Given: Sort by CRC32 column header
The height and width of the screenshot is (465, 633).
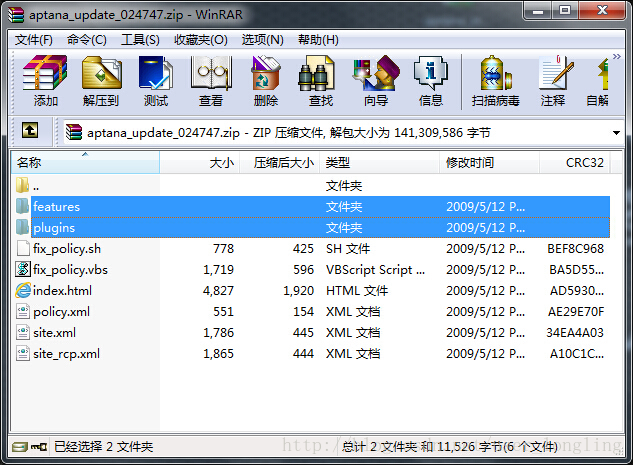Looking at the screenshot, I should pos(575,162).
